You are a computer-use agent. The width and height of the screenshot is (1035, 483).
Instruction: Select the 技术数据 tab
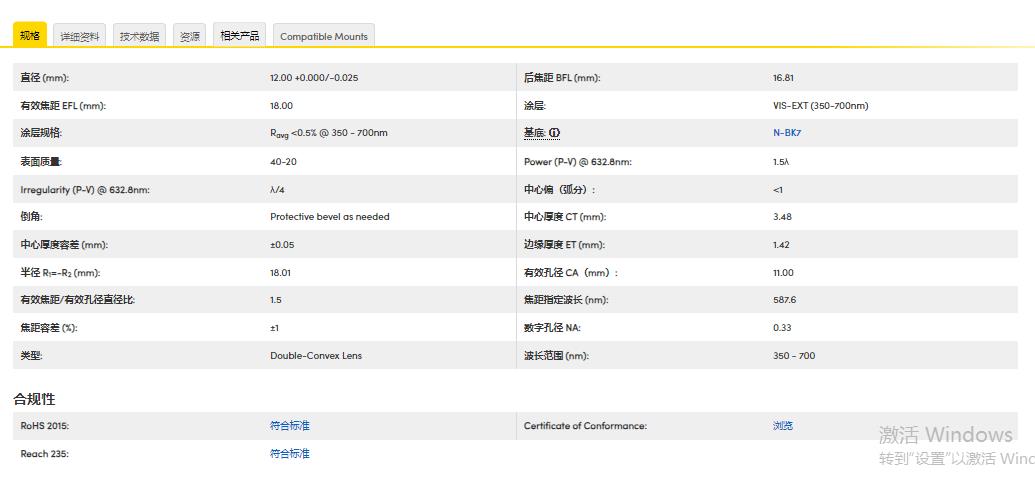coord(139,37)
